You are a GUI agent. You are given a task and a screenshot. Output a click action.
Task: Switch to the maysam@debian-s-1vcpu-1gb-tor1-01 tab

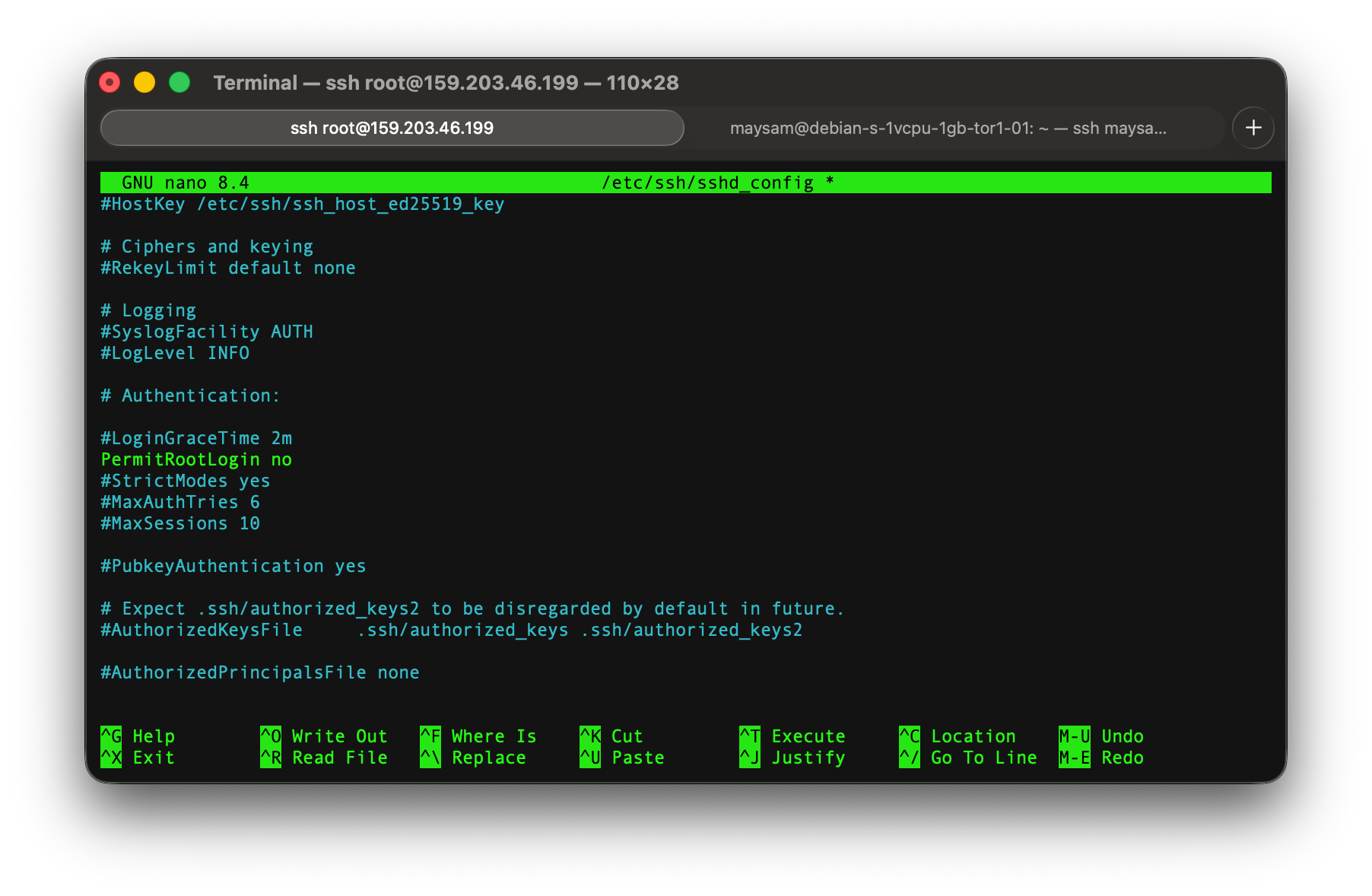point(948,128)
